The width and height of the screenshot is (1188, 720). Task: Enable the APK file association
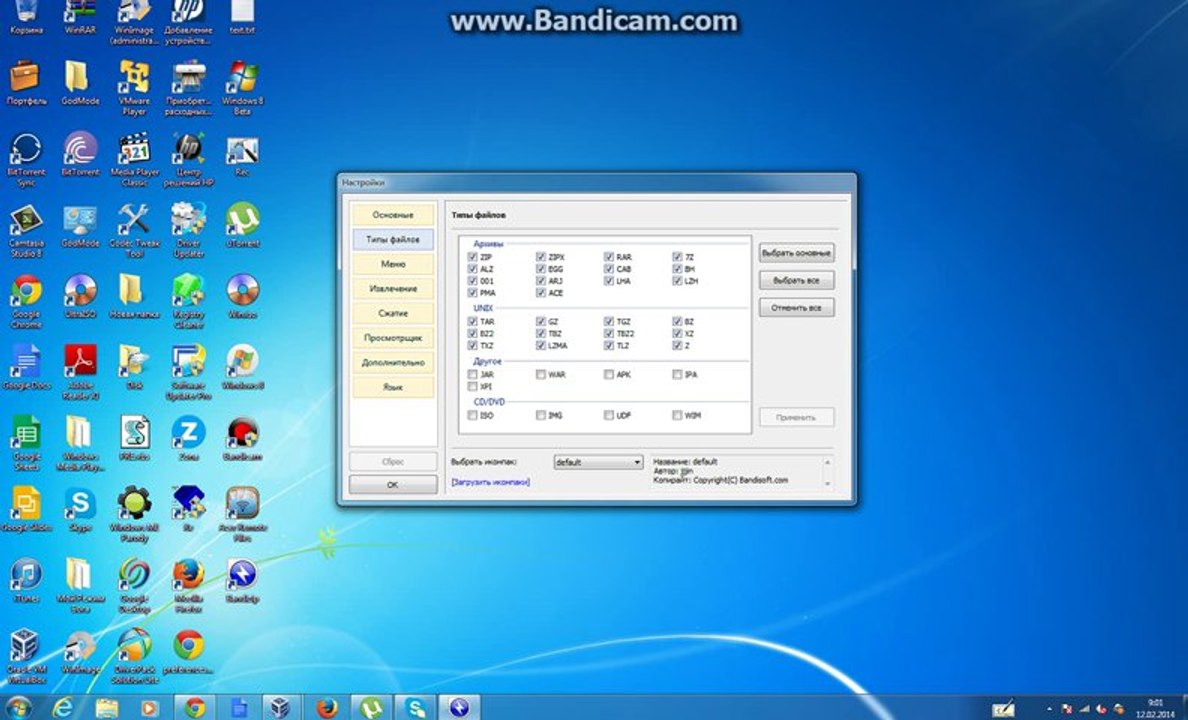coord(608,374)
